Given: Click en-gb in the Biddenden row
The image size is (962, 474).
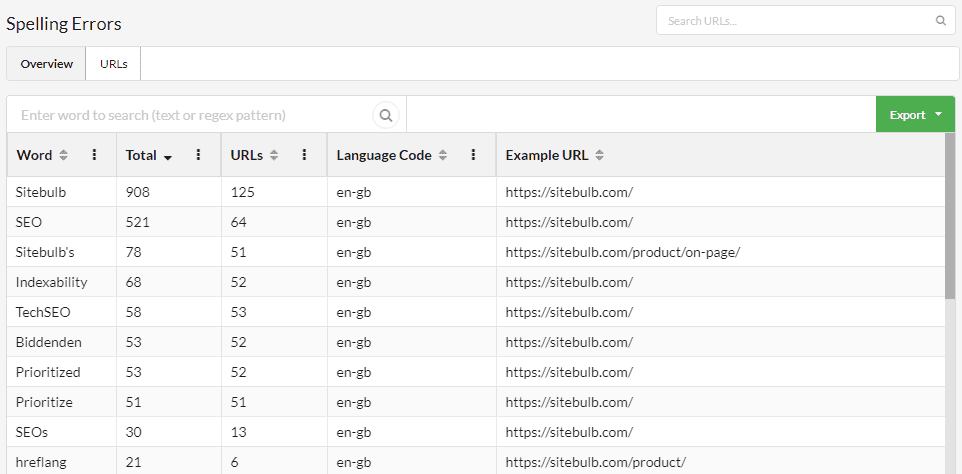Looking at the screenshot, I should (354, 342).
